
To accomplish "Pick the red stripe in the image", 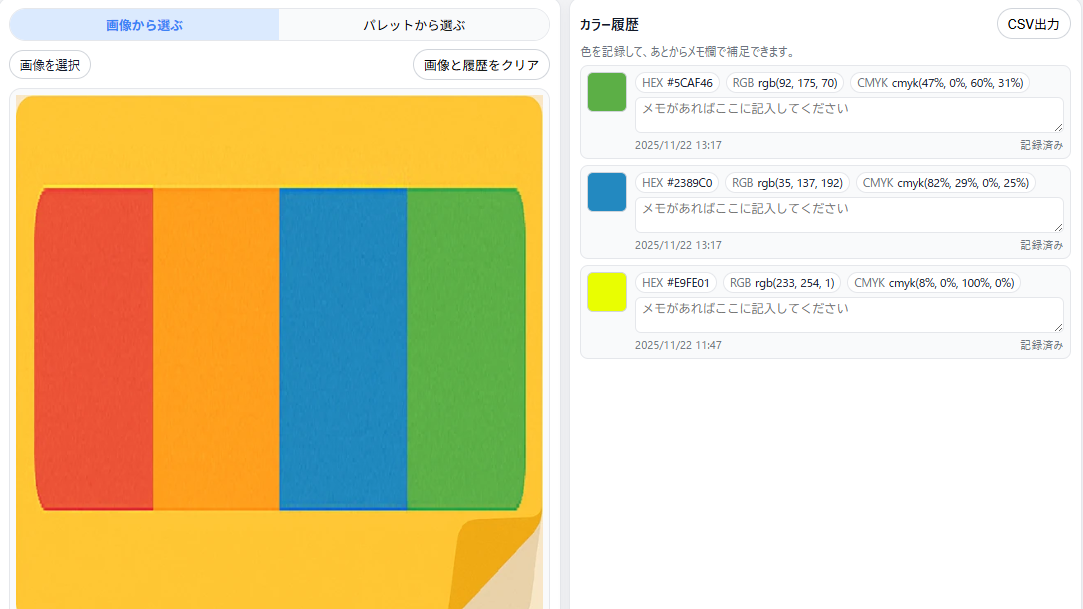I will (95, 348).
